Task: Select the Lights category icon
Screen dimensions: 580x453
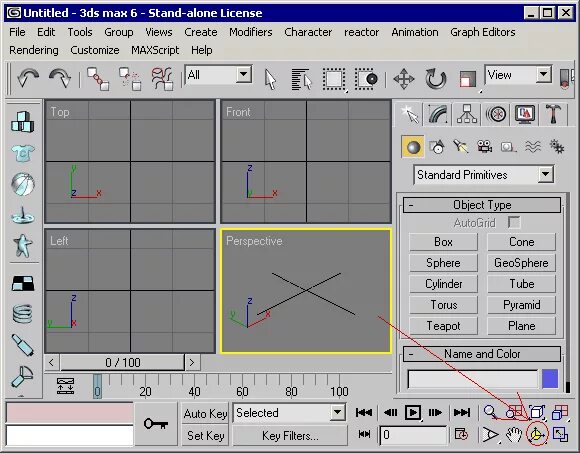Action: (x=461, y=147)
